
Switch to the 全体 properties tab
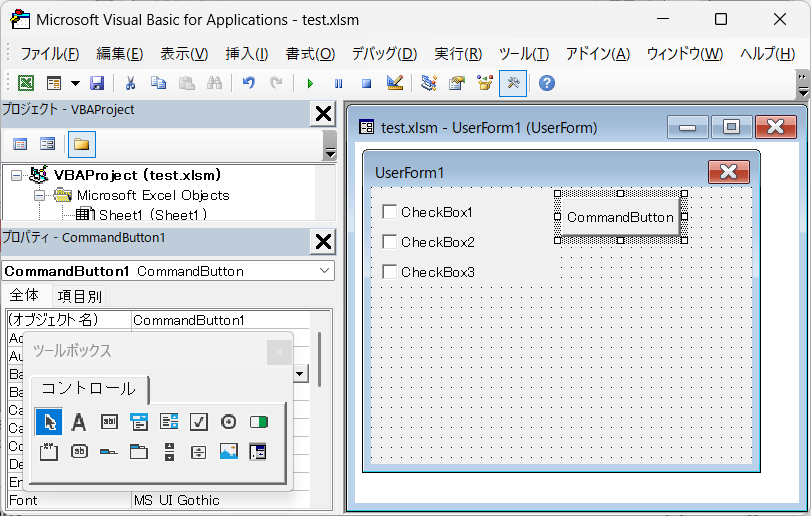tap(24, 295)
